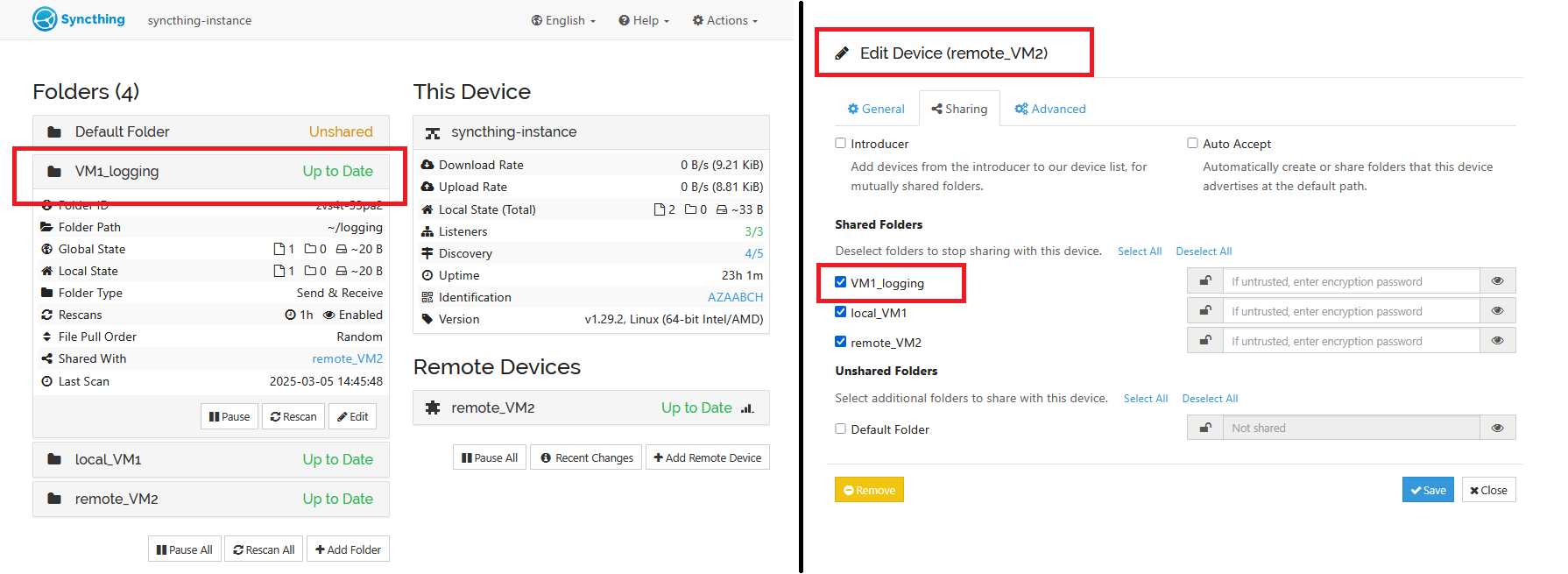1568x574 pixels.
Task: Click the Discovery signpost icon
Action: pyautogui.click(x=427, y=253)
